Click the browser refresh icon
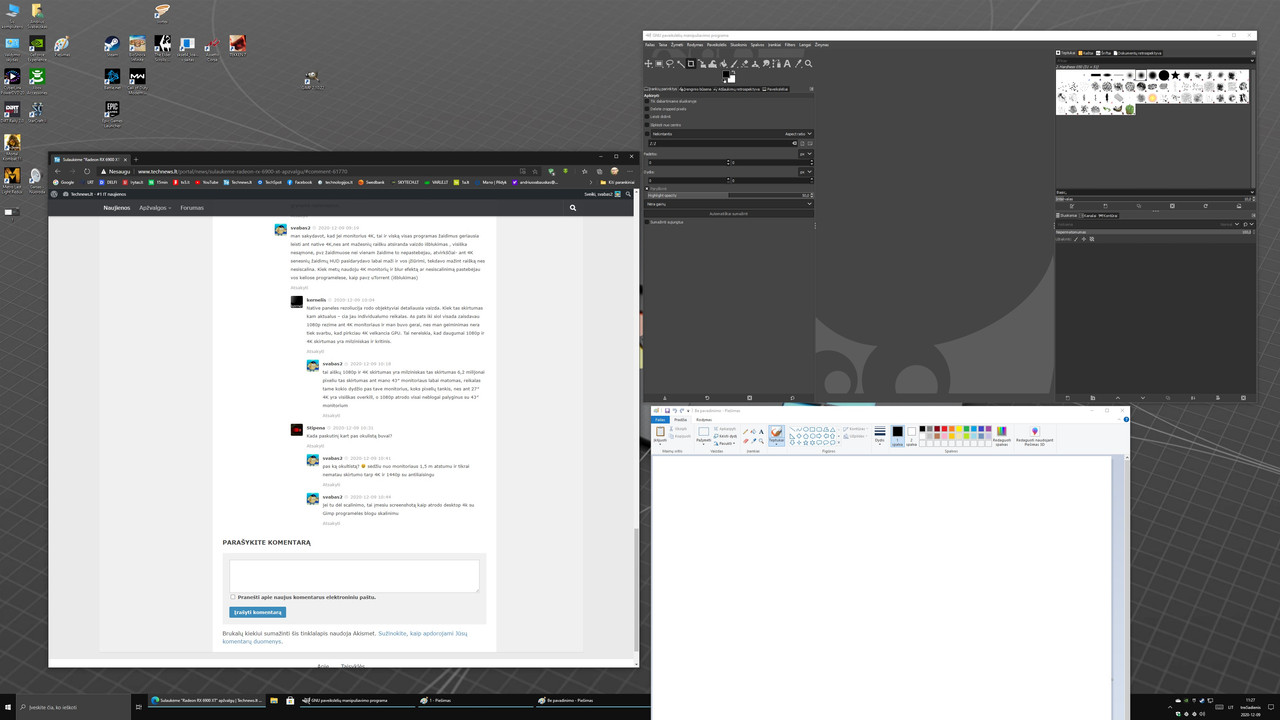 [x=87, y=171]
